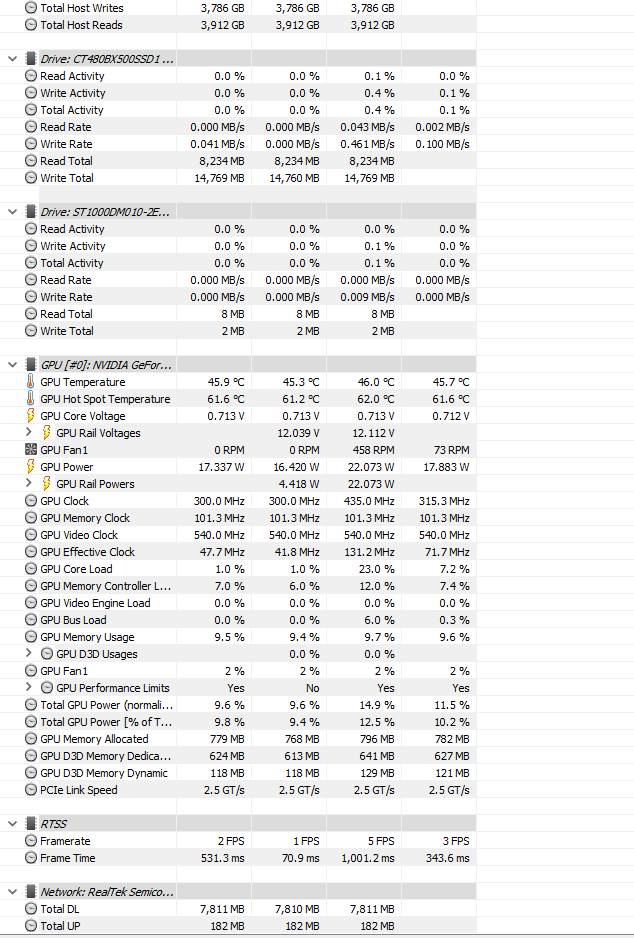634x938 pixels.
Task: Click the GPU Core Voltage lightning icon
Action: (30, 416)
